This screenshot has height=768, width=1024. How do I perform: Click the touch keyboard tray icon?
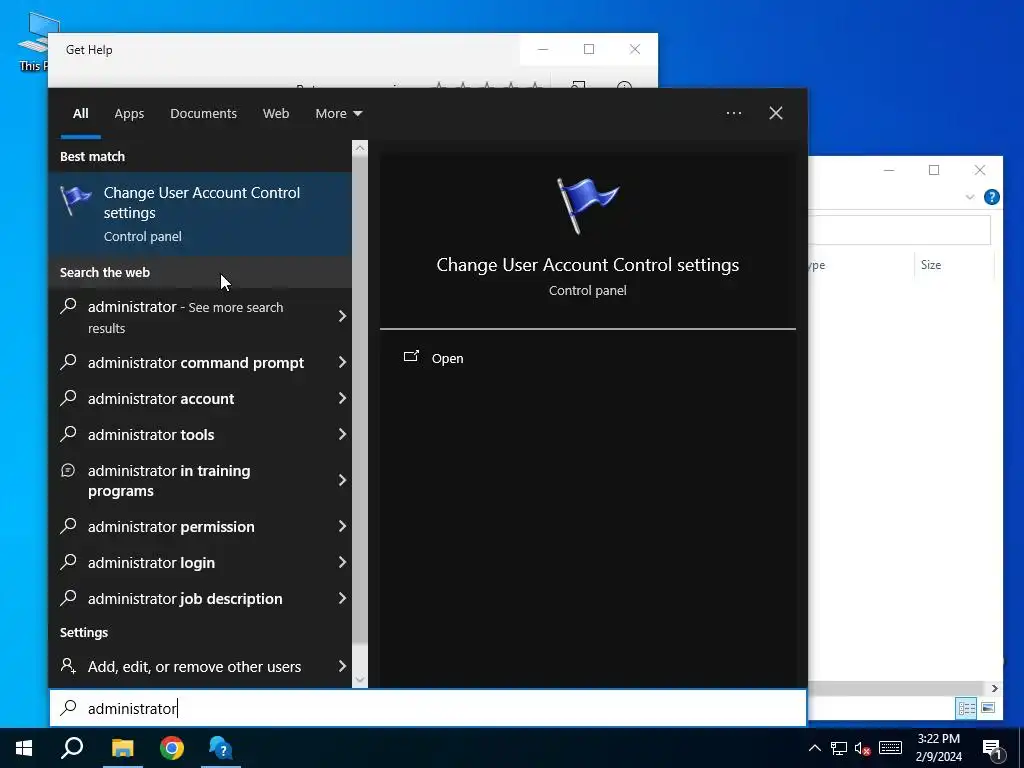click(890, 748)
